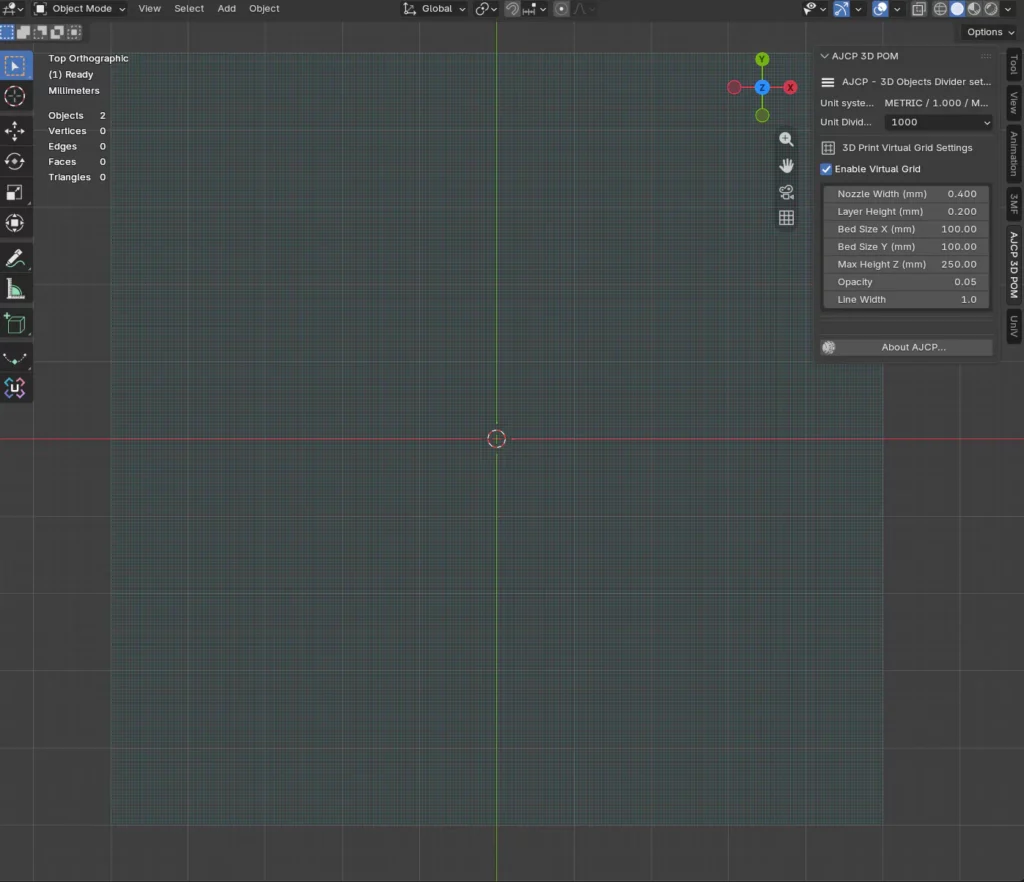Open Unit Divider 1000 dropdown
The width and height of the screenshot is (1024, 882).
938,122
